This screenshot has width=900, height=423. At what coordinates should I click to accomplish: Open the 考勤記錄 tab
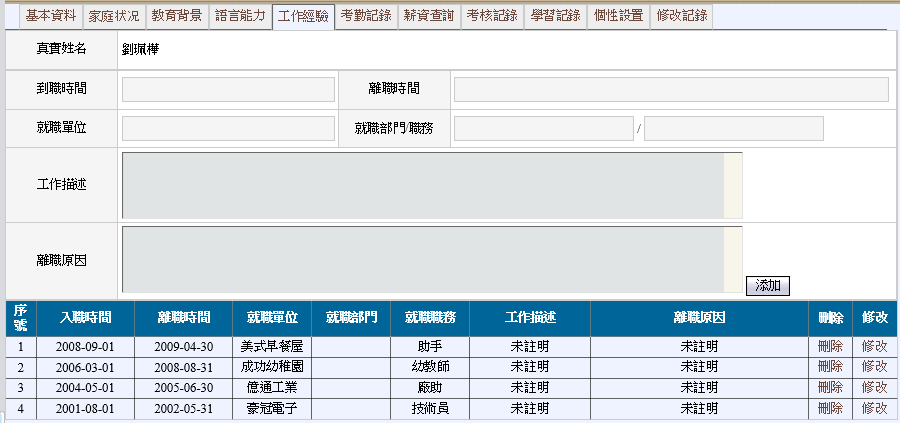pos(365,16)
